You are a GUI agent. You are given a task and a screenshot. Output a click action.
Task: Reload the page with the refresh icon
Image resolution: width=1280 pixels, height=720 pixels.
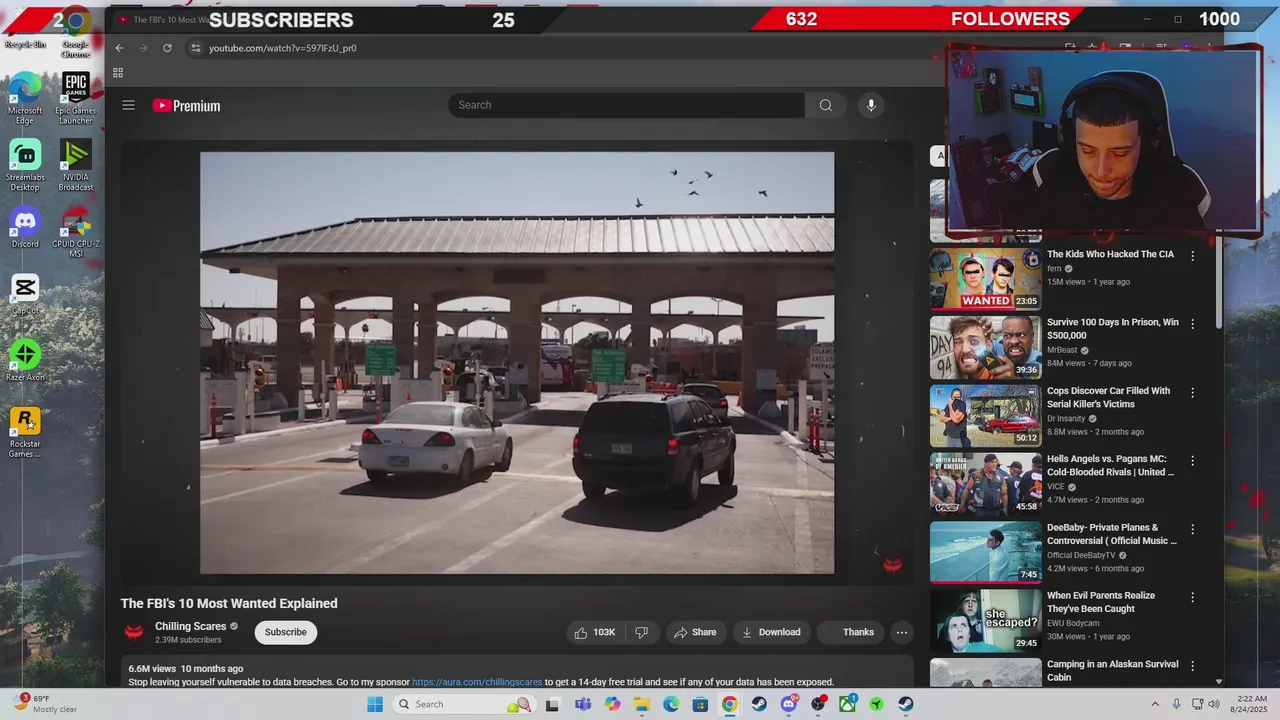[167, 48]
